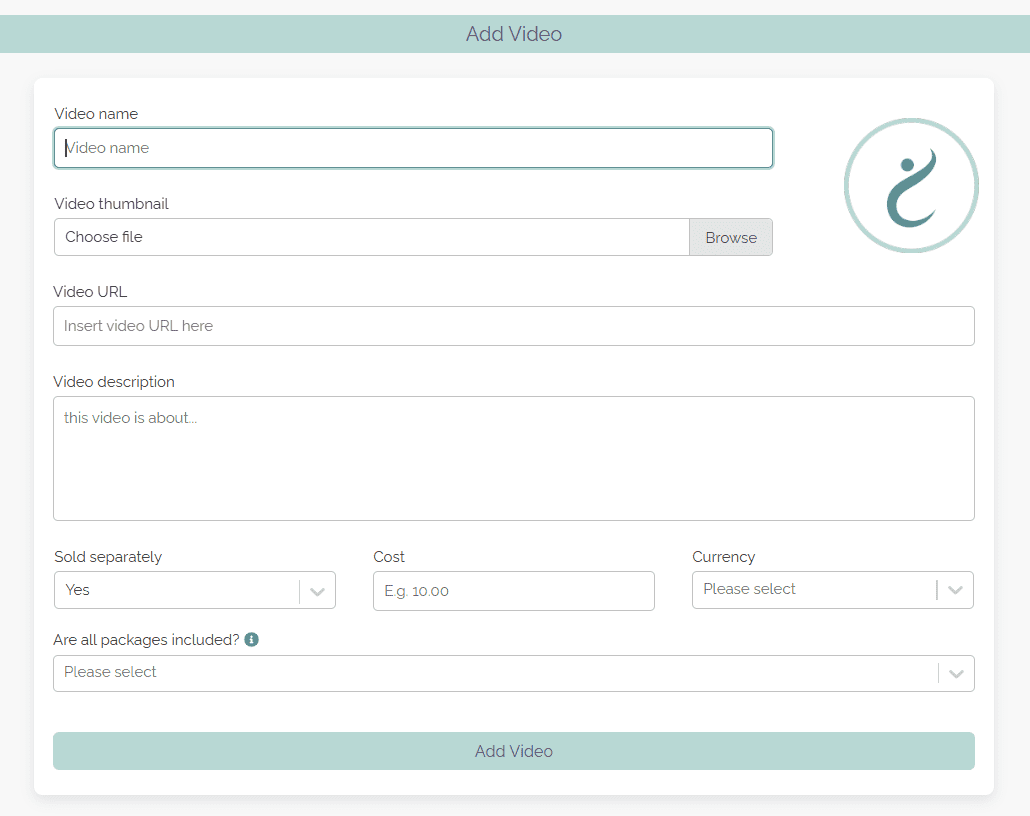The height and width of the screenshot is (816, 1030).
Task: Focus the Video name text field
Action: [x=413, y=148]
